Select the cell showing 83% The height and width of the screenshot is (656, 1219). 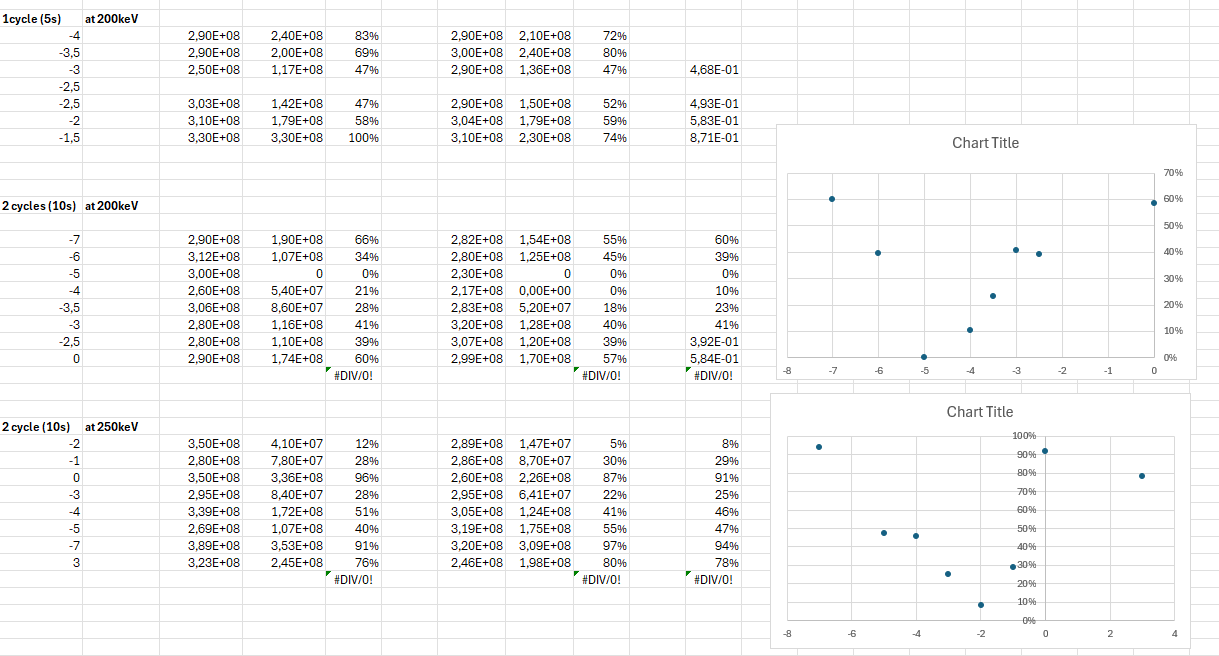point(354,35)
